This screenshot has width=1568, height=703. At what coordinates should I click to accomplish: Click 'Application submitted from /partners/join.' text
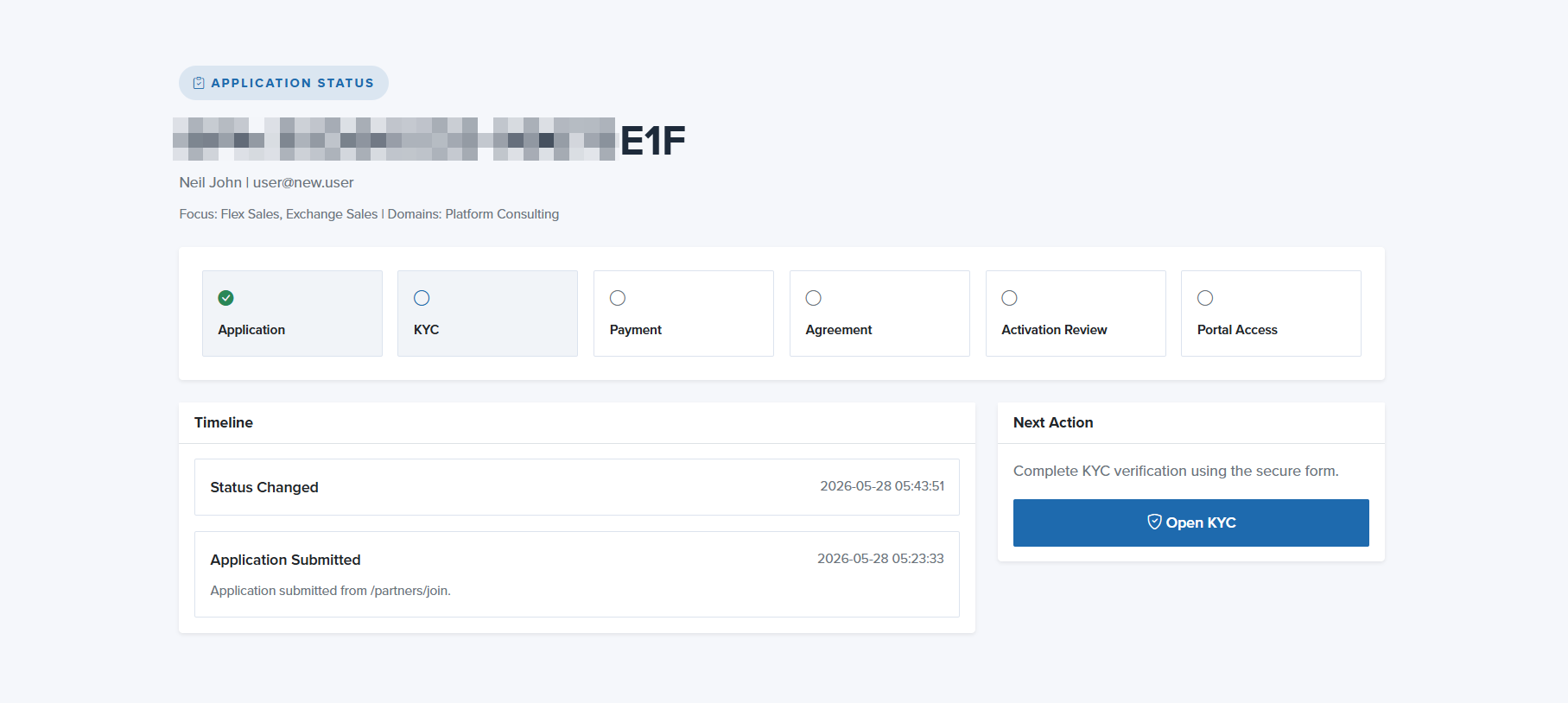tap(330, 591)
